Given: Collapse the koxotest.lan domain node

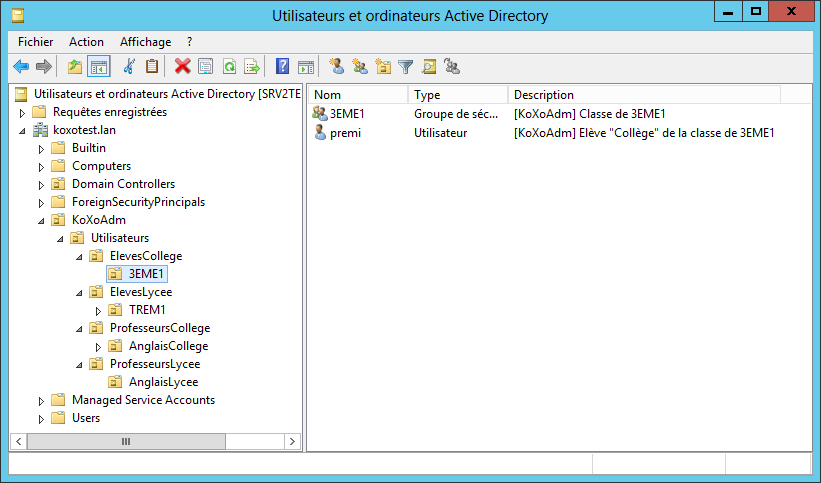Looking at the screenshot, I should [22, 131].
